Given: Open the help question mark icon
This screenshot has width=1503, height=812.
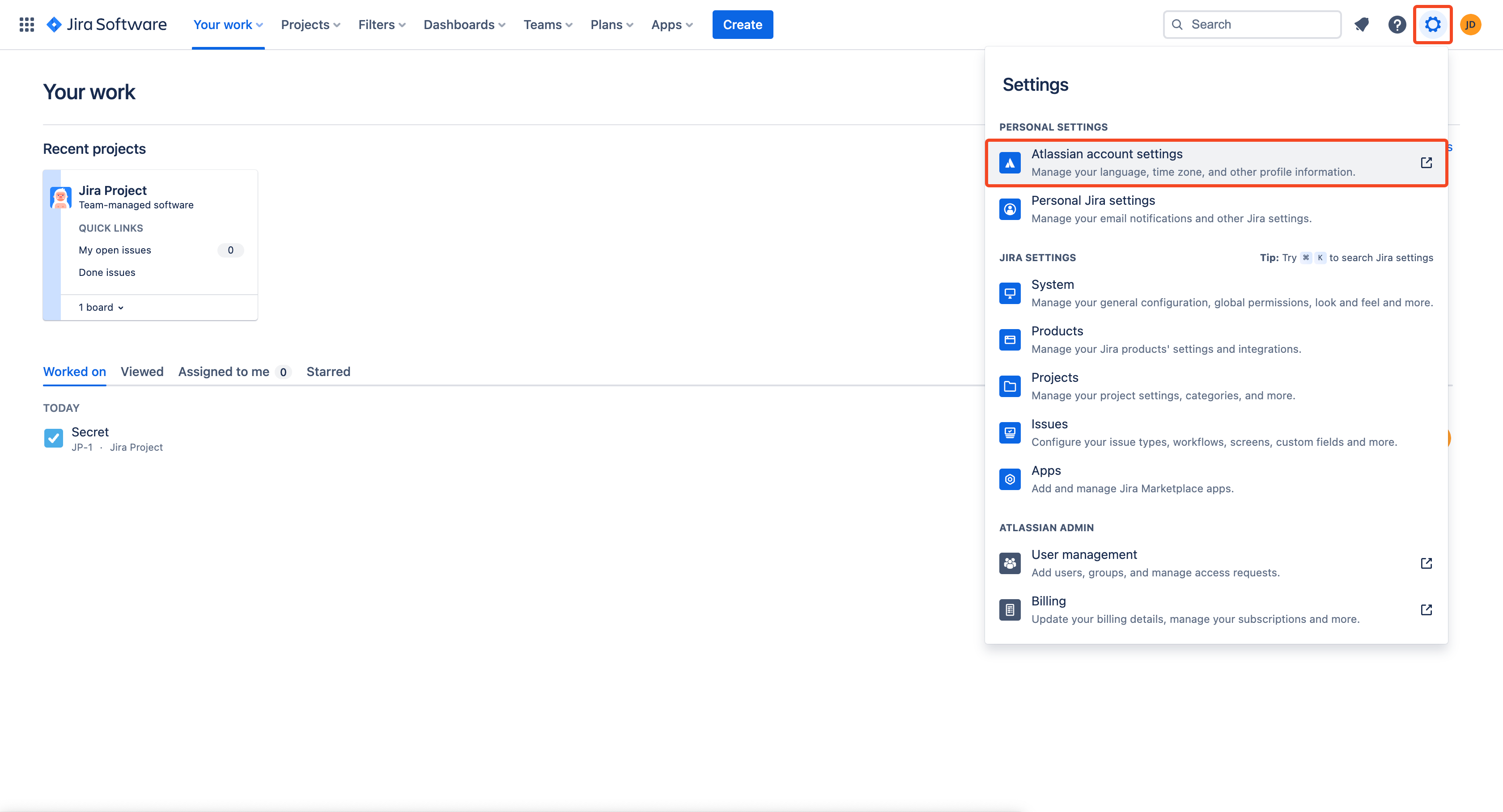Looking at the screenshot, I should click(1397, 25).
